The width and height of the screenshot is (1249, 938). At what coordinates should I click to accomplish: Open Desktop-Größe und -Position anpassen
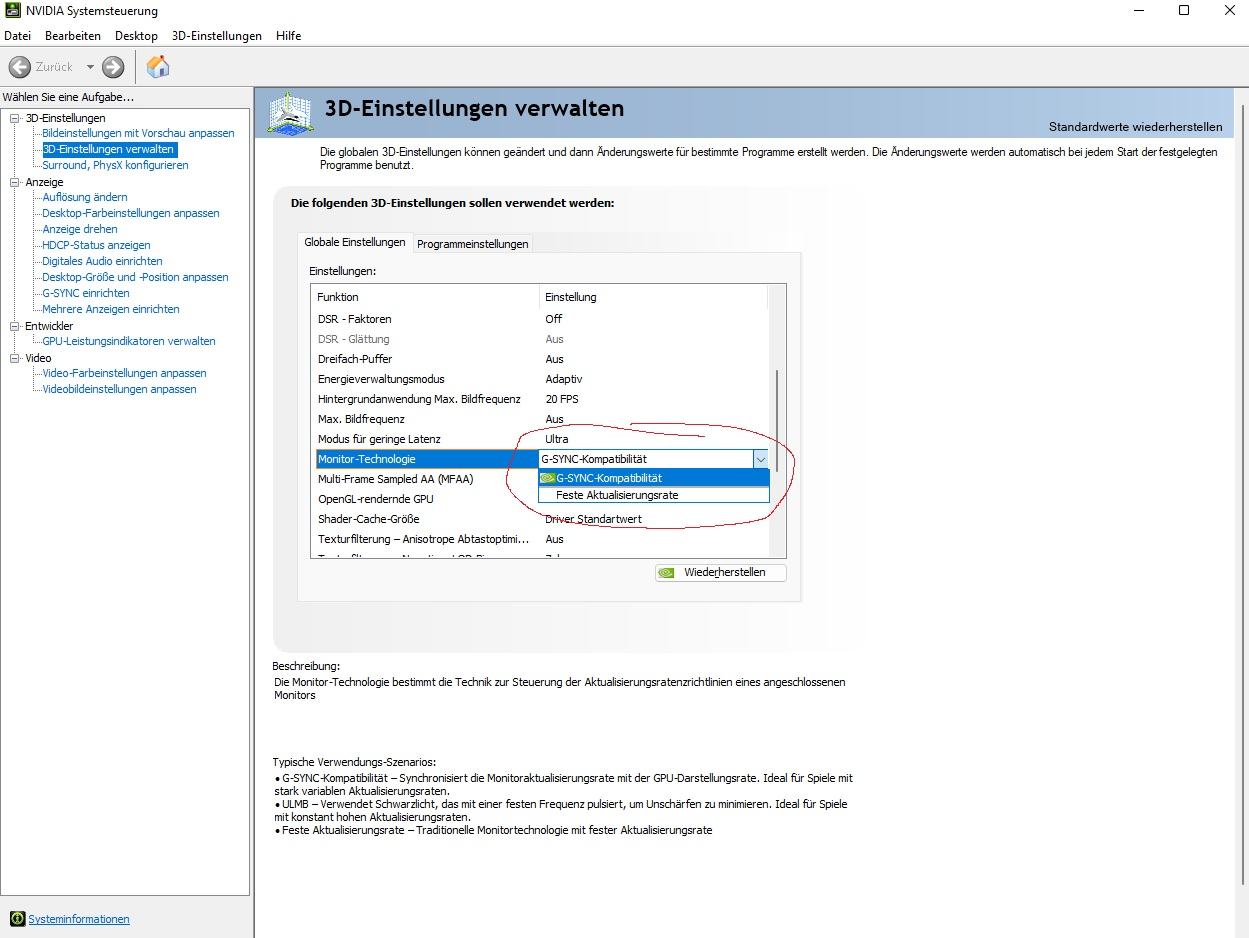(135, 277)
